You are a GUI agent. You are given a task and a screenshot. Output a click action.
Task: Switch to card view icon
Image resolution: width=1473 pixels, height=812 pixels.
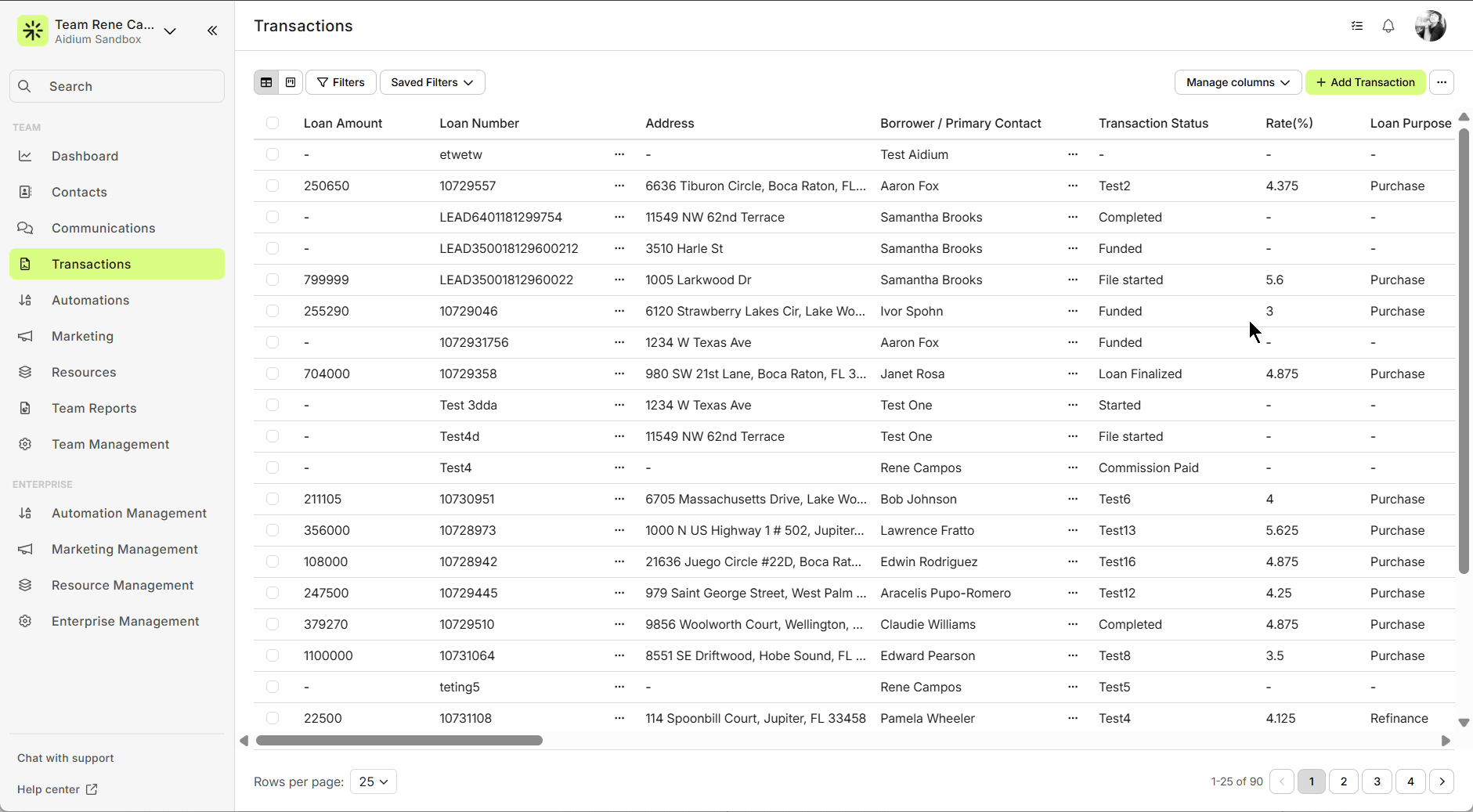291,82
